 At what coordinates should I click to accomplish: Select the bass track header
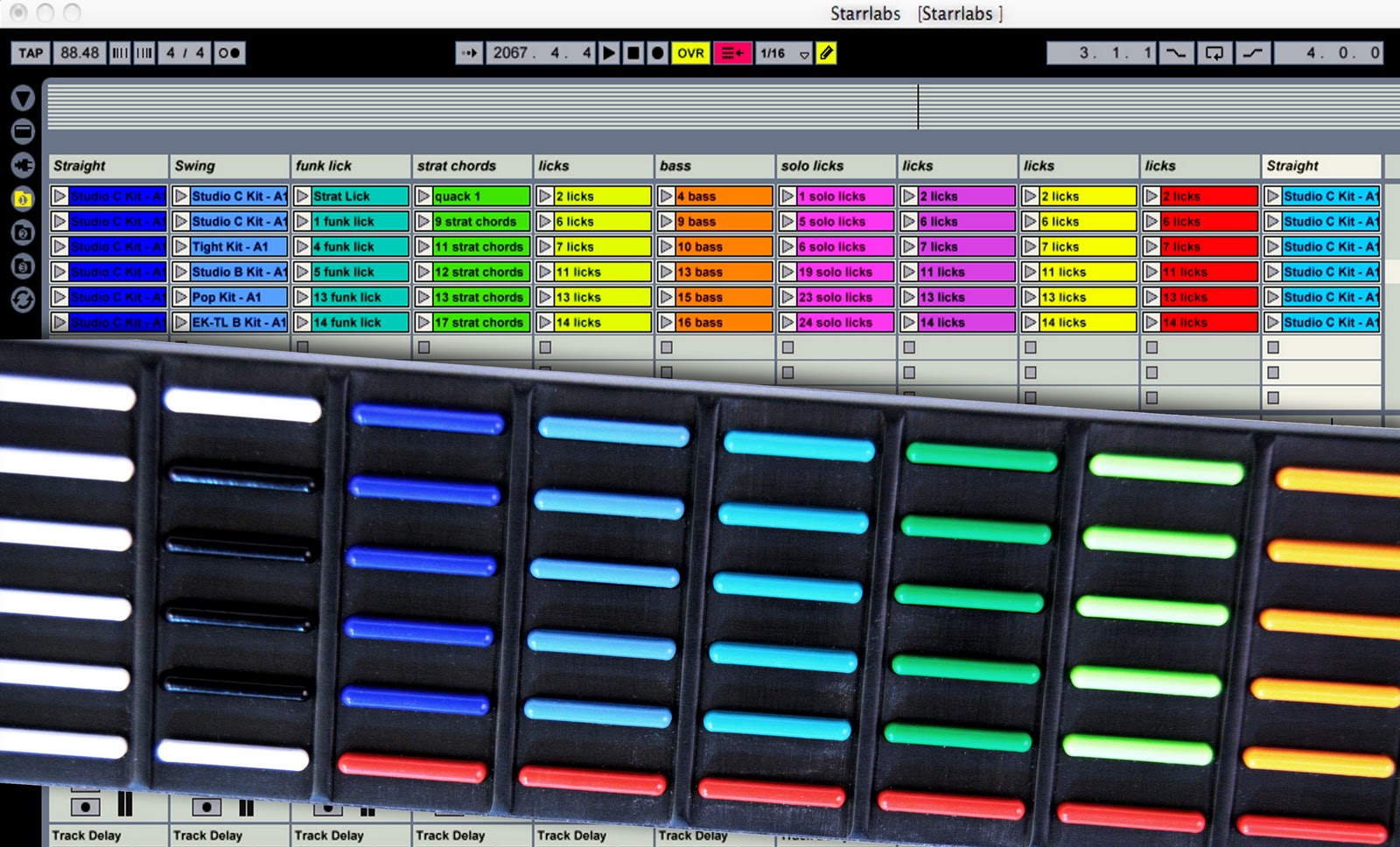[714, 166]
